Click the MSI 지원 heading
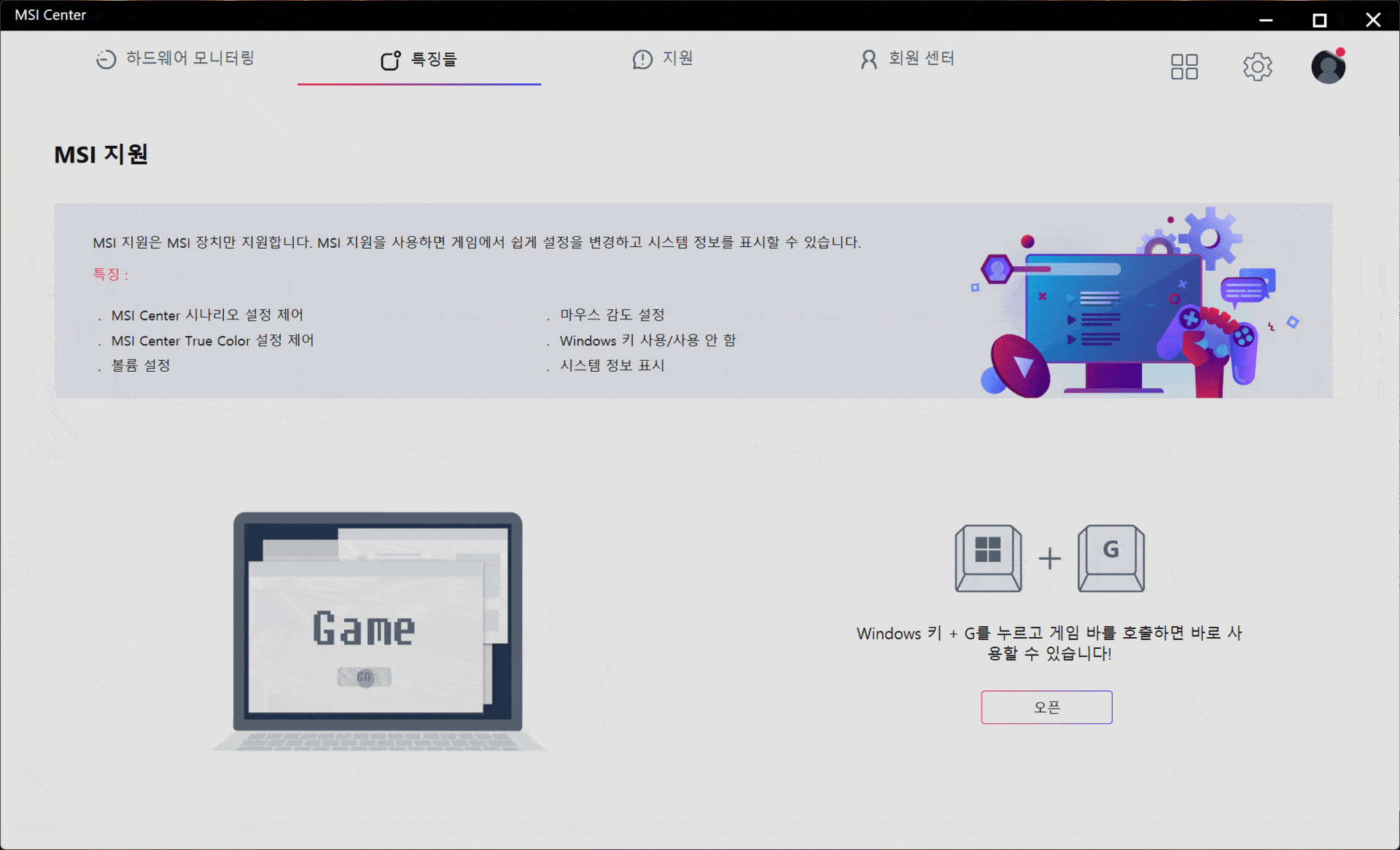 coord(101,155)
